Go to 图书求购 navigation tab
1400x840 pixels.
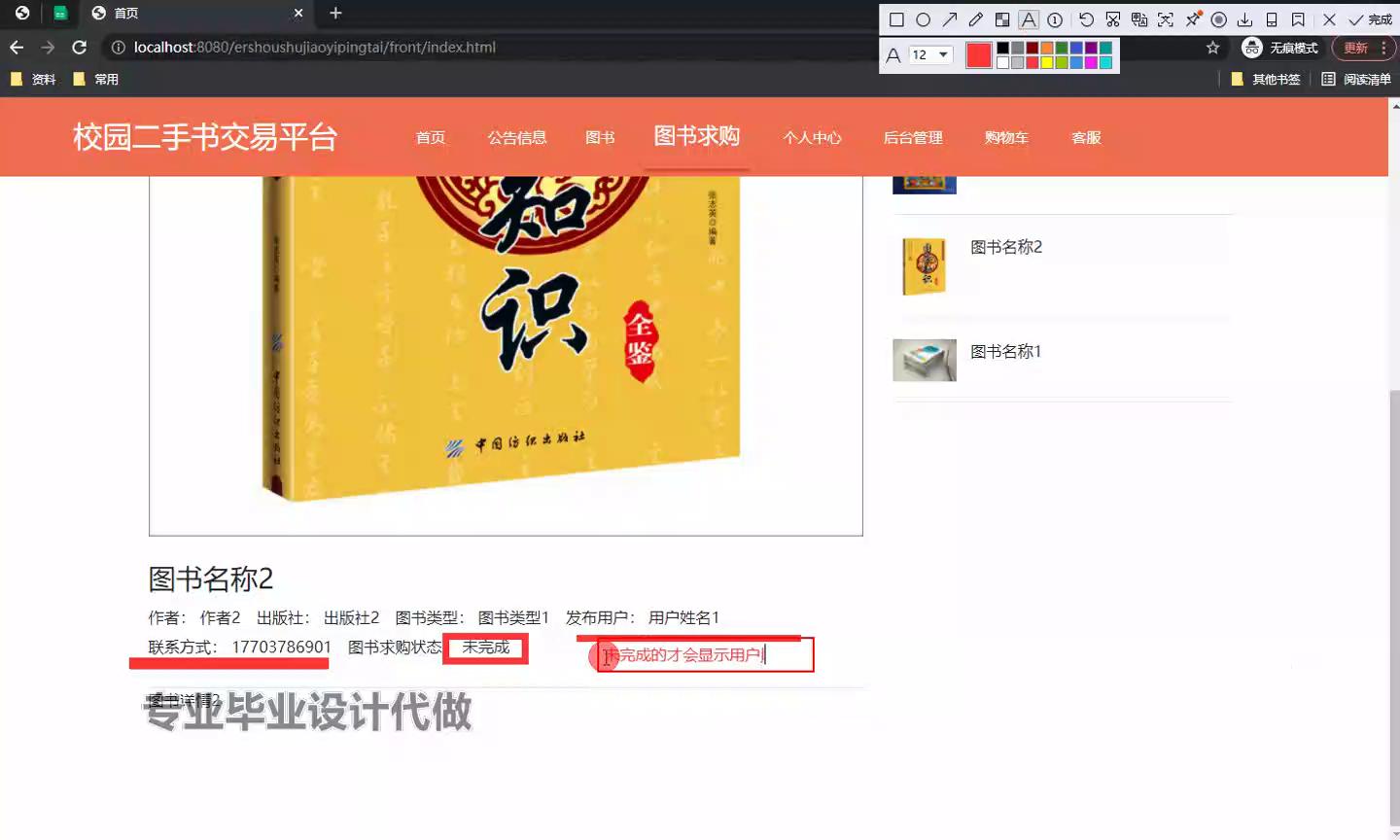696,136
